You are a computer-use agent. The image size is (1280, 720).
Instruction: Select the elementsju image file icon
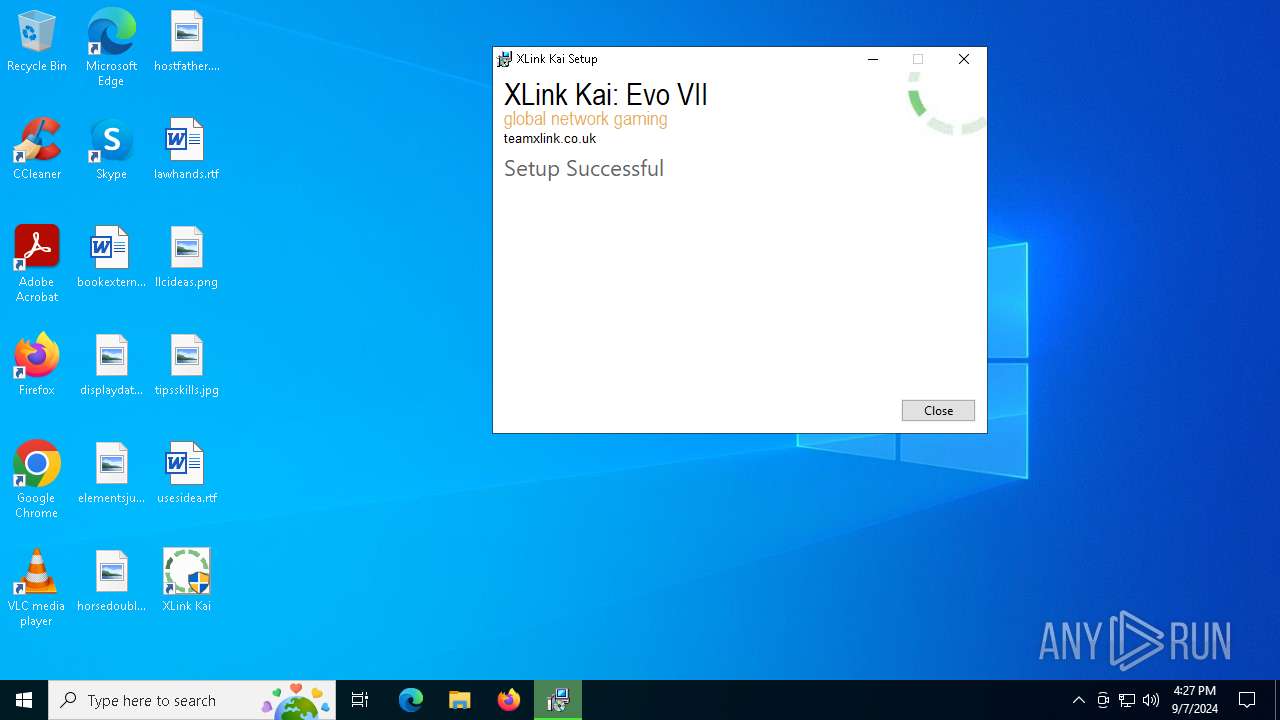point(111,474)
